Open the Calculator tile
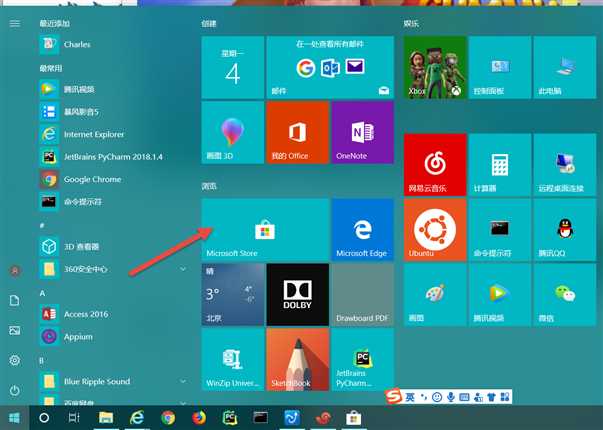 500,165
